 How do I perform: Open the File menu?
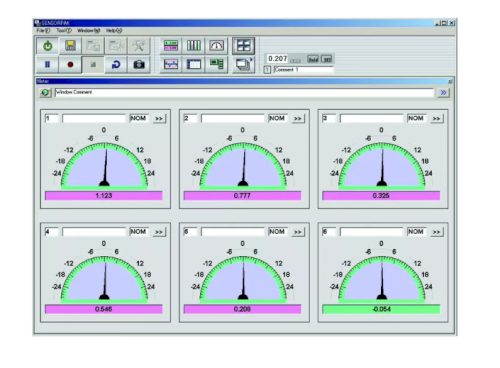[43, 31]
